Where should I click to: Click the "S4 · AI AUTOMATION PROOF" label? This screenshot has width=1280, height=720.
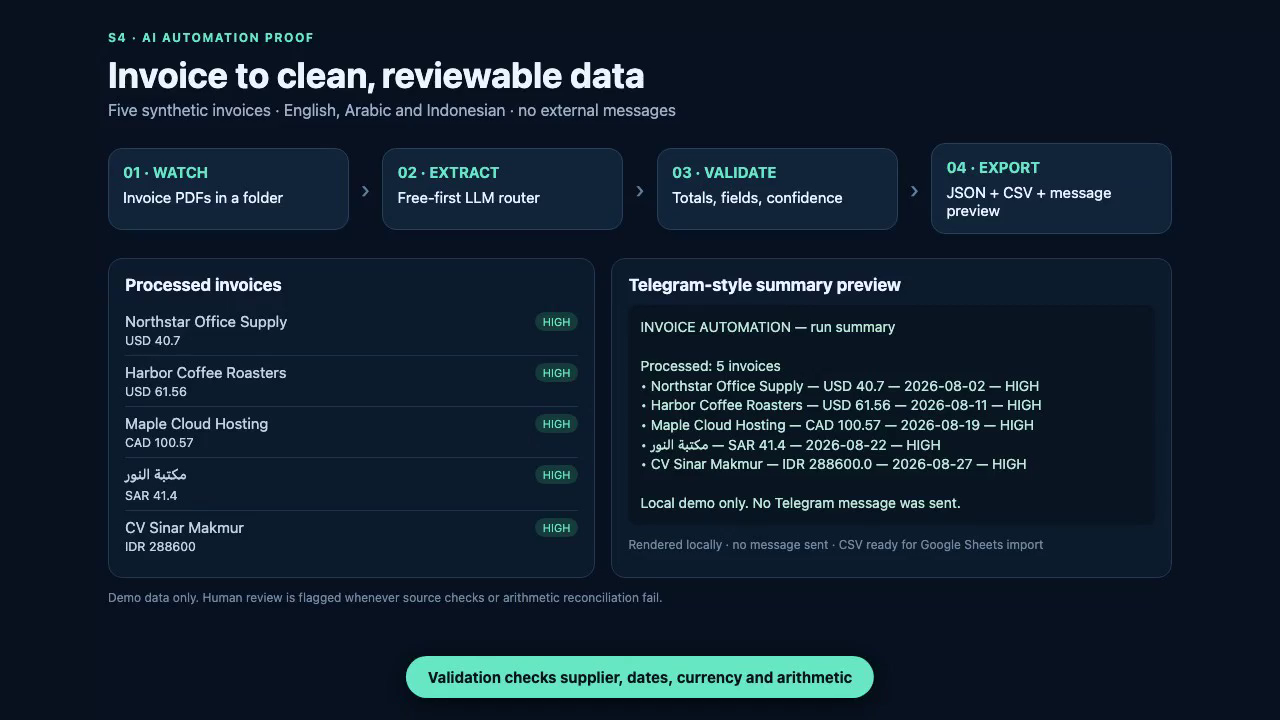pos(211,38)
